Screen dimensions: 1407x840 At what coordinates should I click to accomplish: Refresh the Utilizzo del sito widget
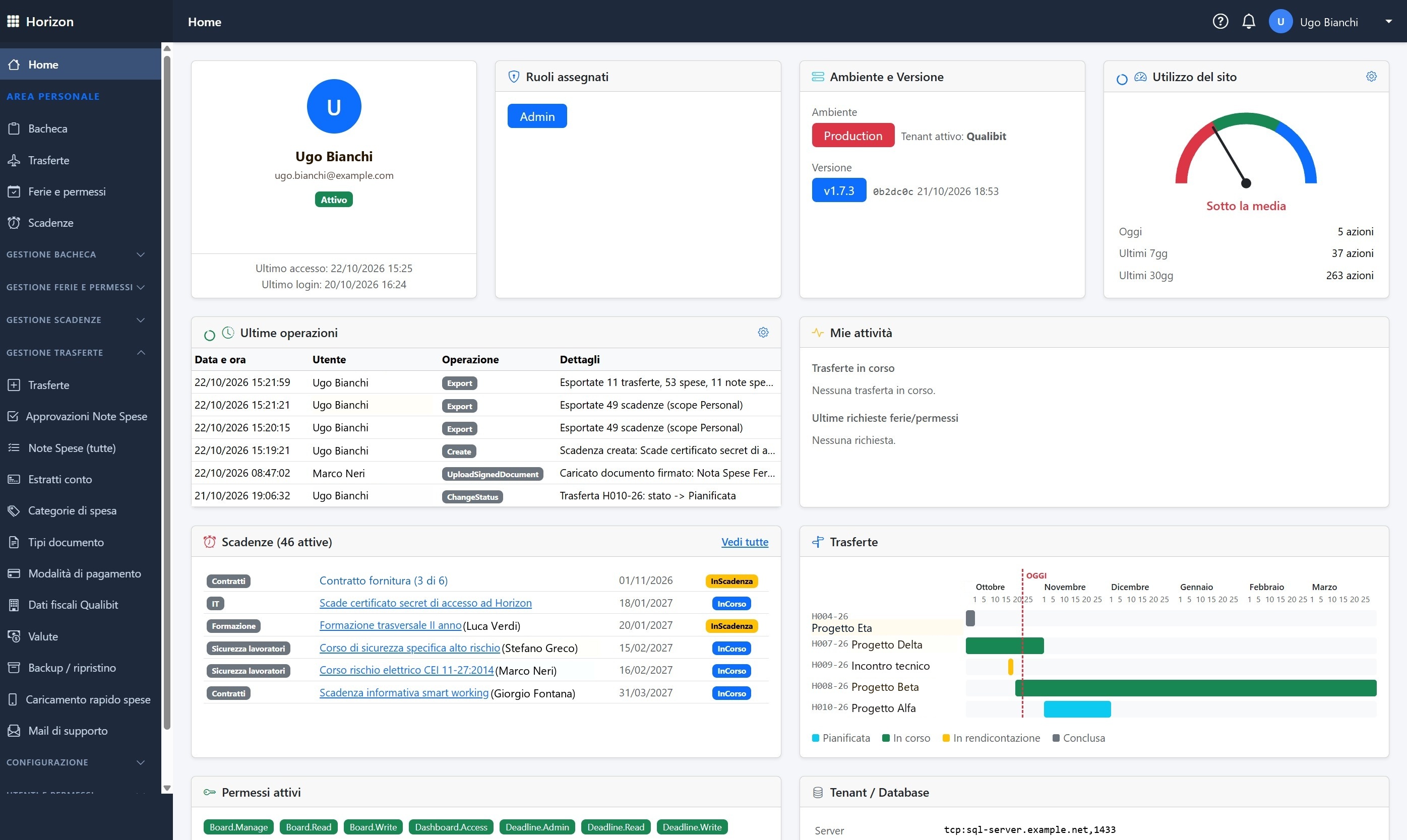[1122, 79]
